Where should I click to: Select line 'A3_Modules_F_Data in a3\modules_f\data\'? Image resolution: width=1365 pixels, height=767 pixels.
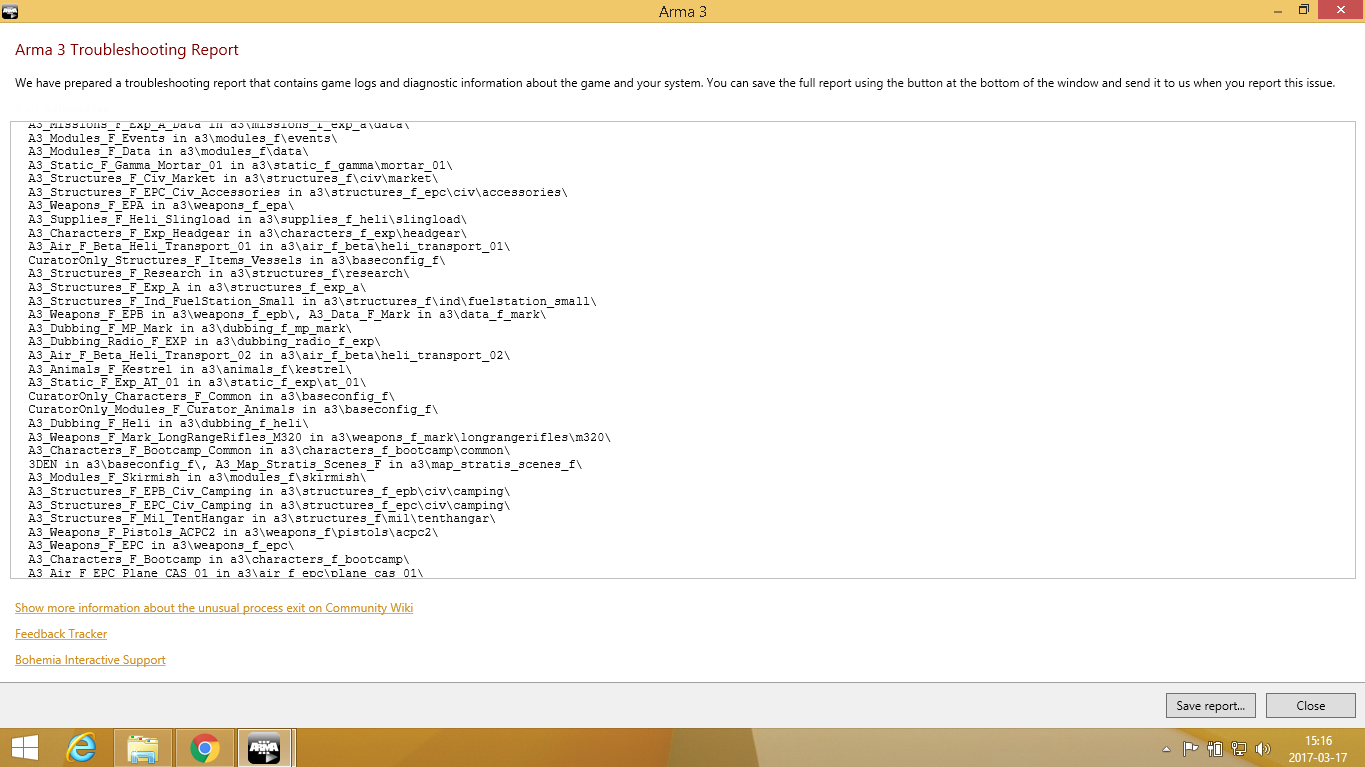click(170, 151)
